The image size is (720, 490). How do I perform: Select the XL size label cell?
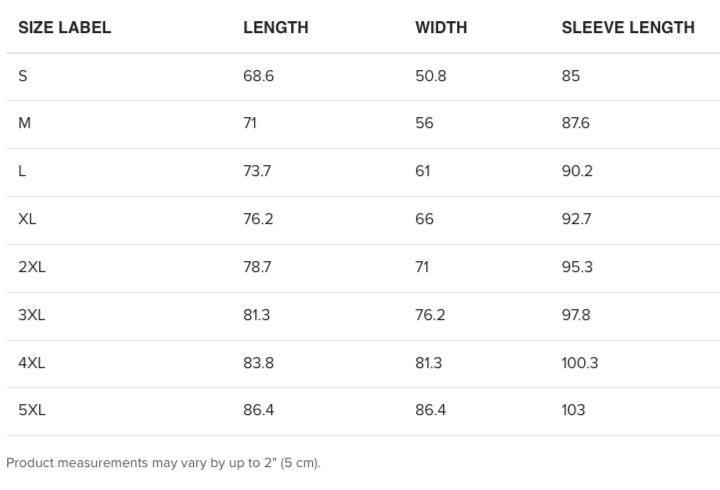(27, 219)
